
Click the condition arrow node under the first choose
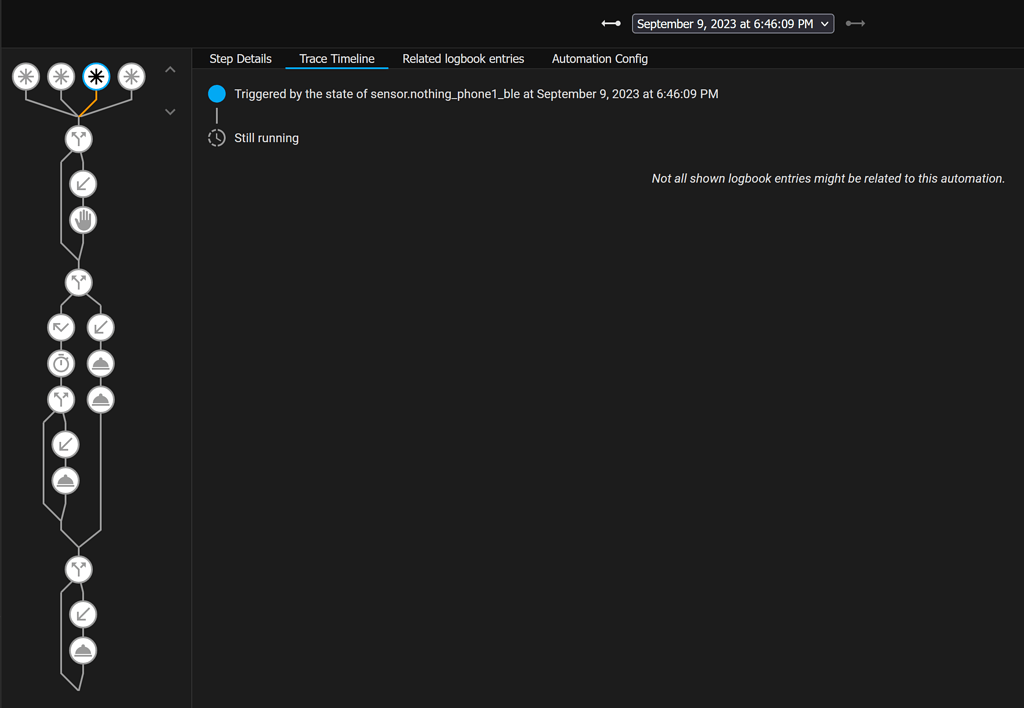[82, 183]
